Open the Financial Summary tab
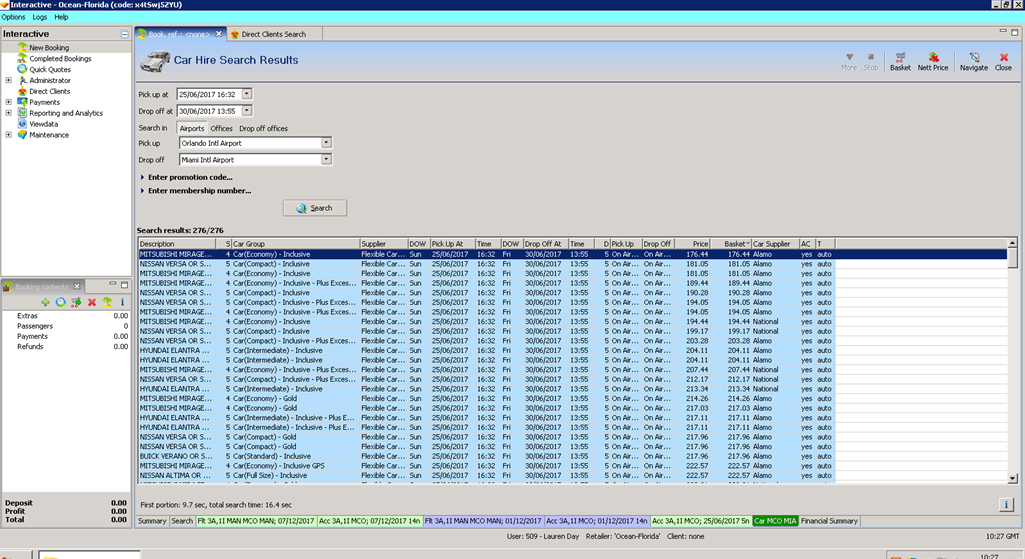 tap(829, 521)
